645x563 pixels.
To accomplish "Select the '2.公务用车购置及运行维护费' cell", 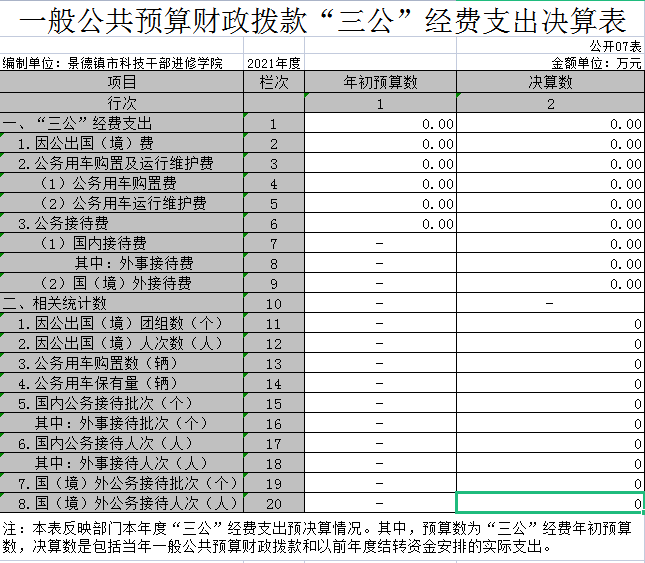I will point(115,164).
